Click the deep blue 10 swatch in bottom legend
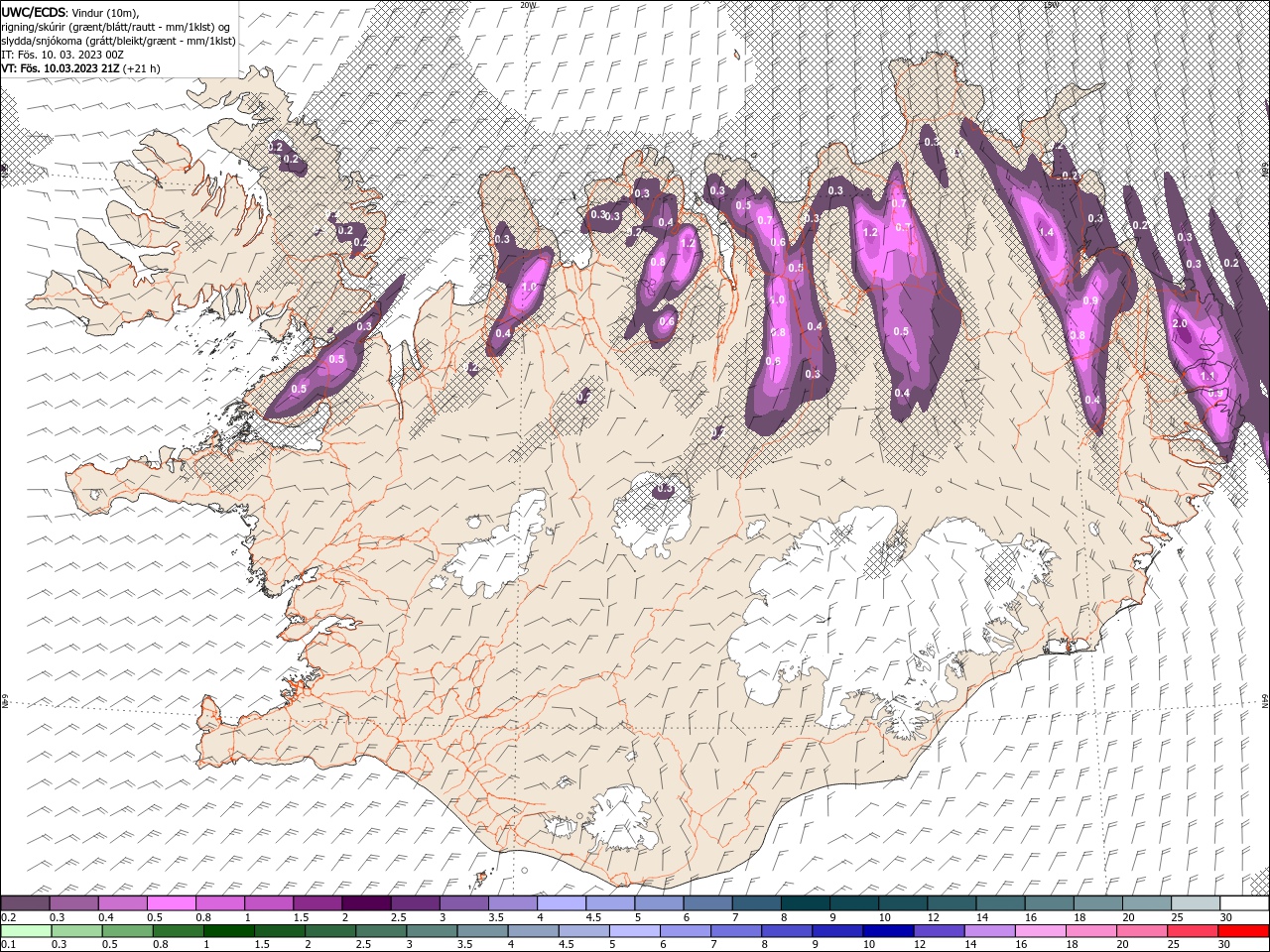The height and width of the screenshot is (952, 1270). (x=887, y=931)
